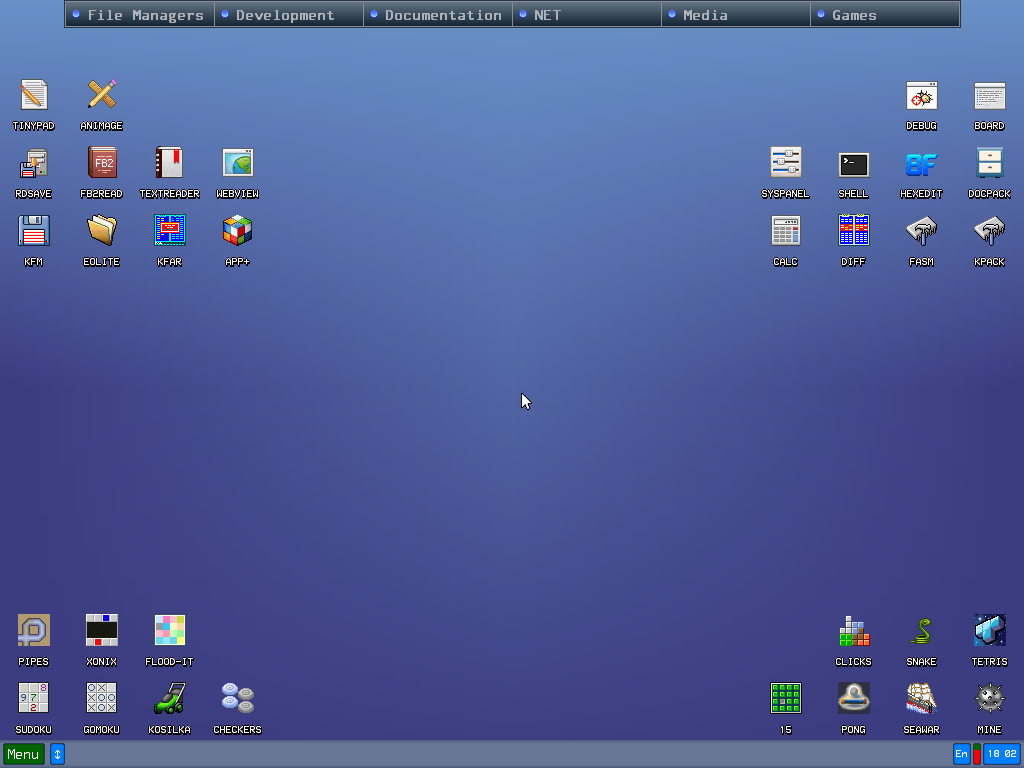Screen dimensions: 1024x768
Task: Open the NET menu
Action: [x=587, y=15]
